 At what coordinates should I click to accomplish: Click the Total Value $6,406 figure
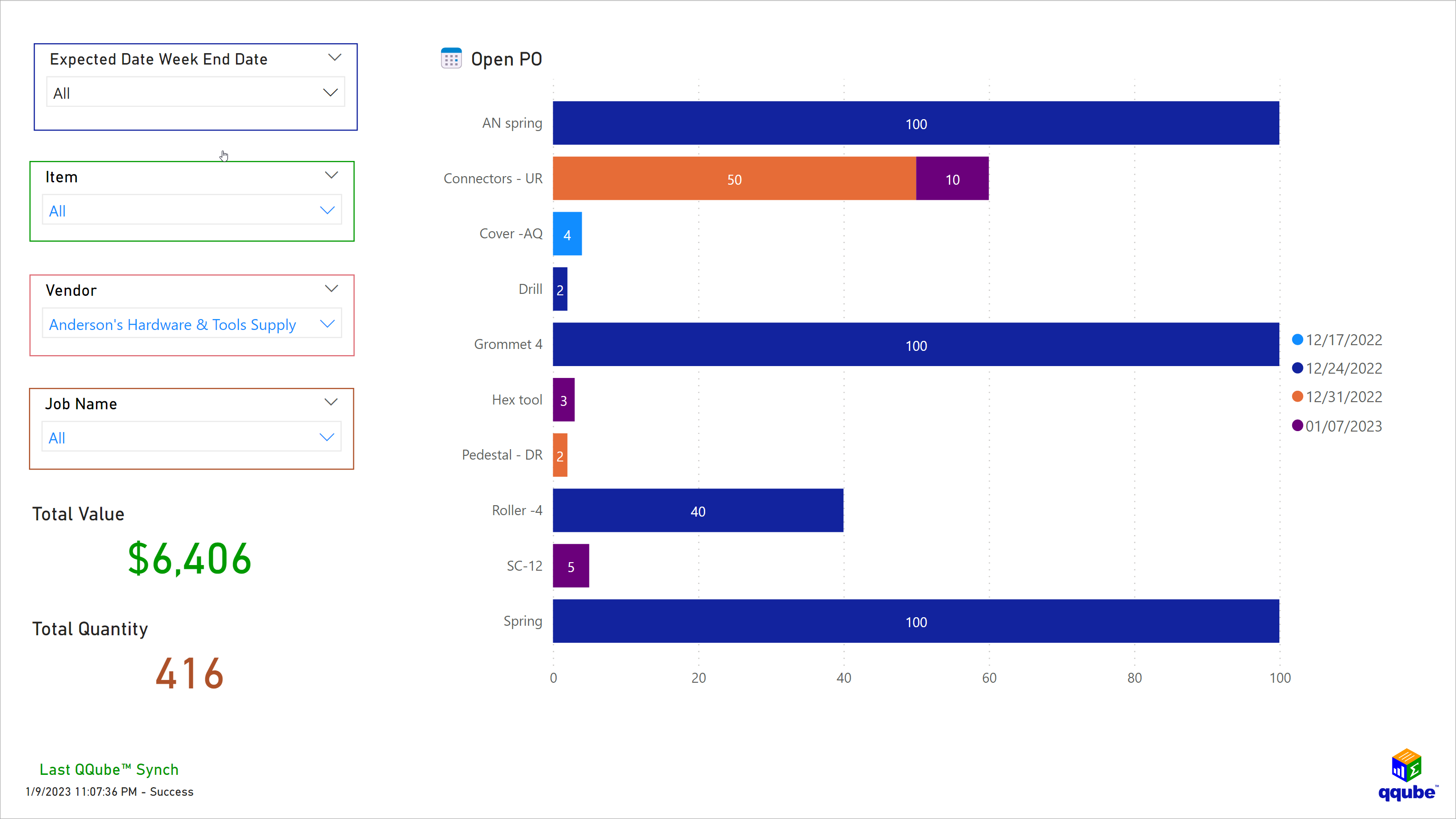click(189, 558)
